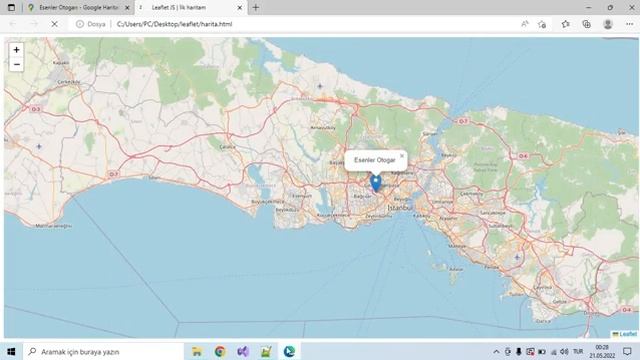This screenshot has height=360, width=640.
Task: Click the O-3 highway shield on the map
Action: tap(36, 109)
